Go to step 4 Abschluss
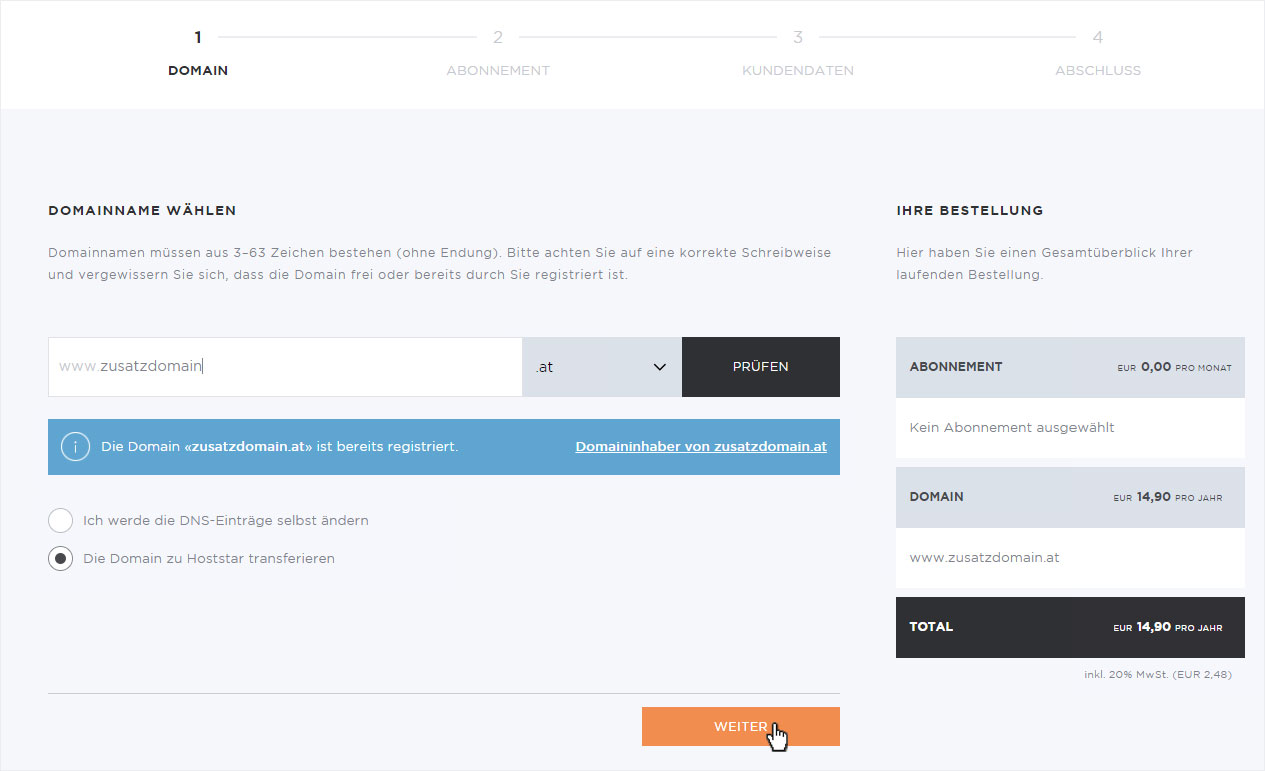 (1098, 54)
